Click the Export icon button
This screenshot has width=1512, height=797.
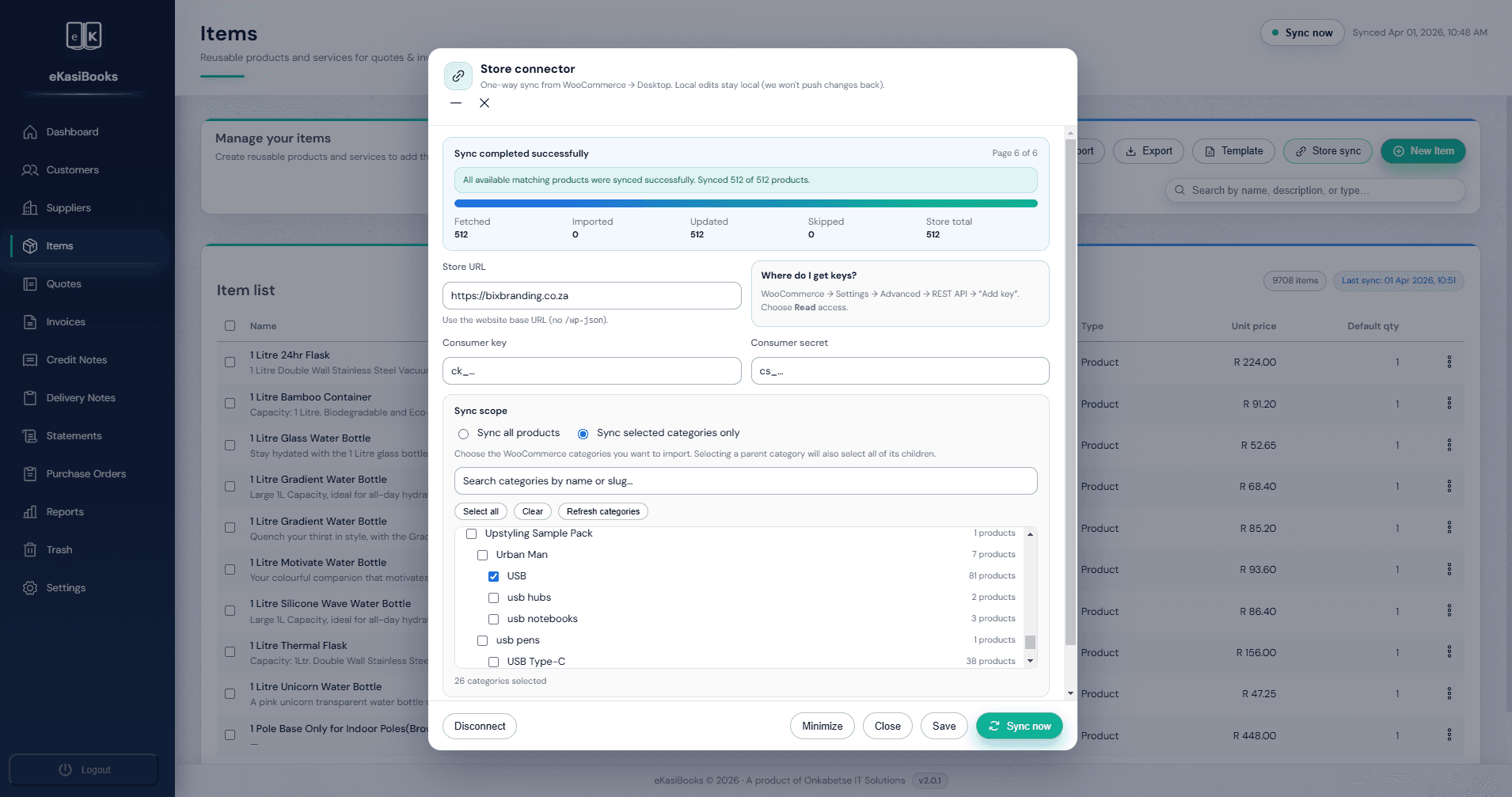point(1130,151)
